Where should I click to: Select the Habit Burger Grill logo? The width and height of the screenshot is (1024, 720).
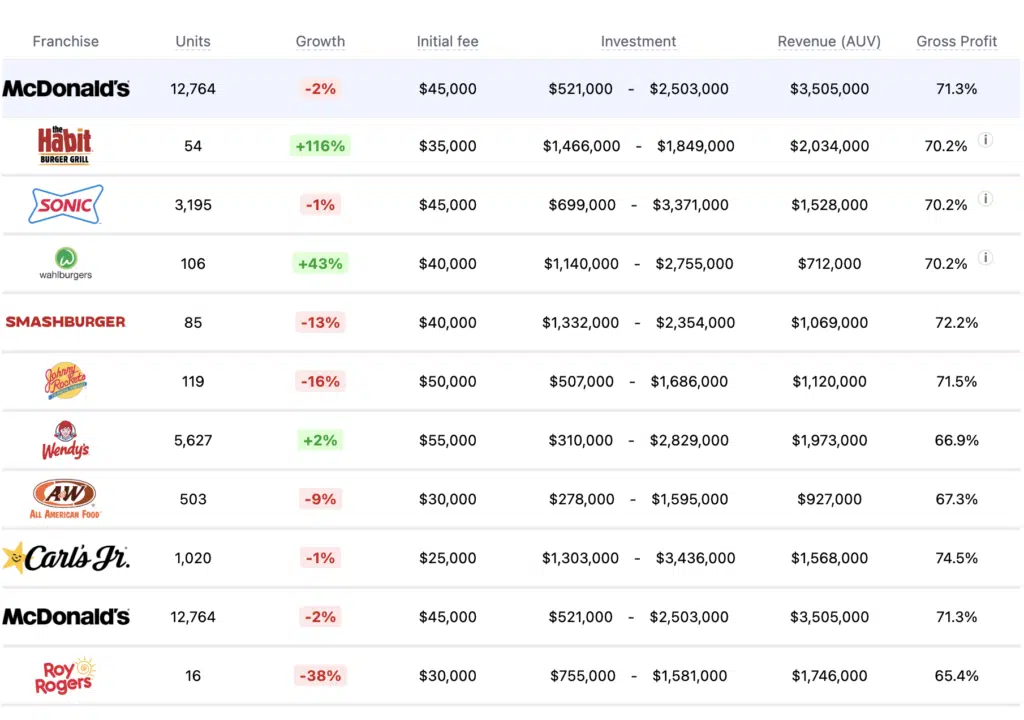[x=66, y=145]
